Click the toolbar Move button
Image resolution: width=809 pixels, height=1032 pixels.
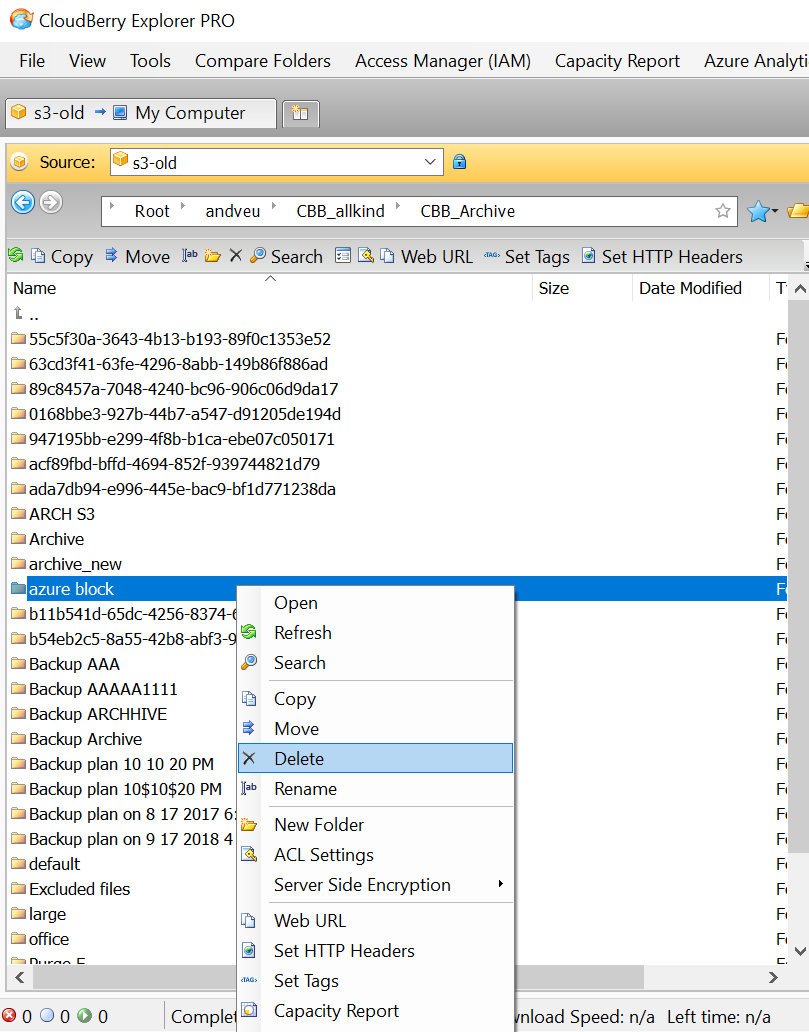138,257
